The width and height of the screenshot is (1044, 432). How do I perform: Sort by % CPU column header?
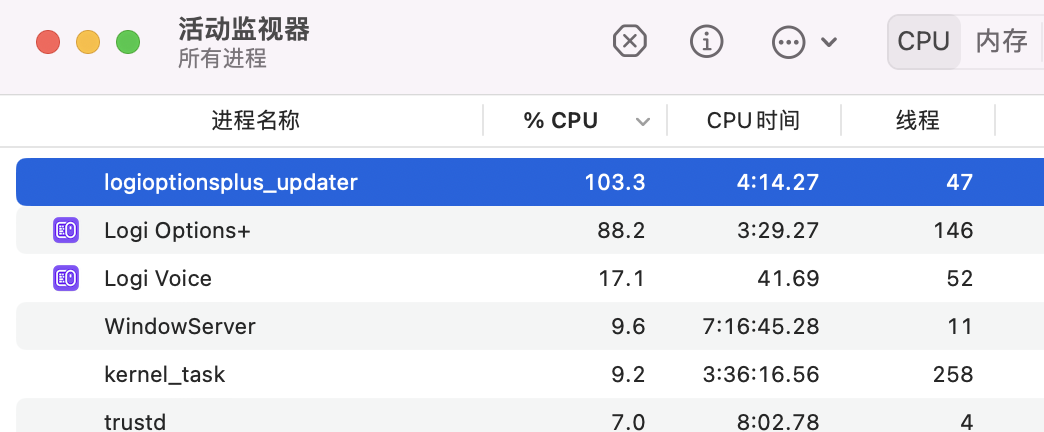coord(561,121)
